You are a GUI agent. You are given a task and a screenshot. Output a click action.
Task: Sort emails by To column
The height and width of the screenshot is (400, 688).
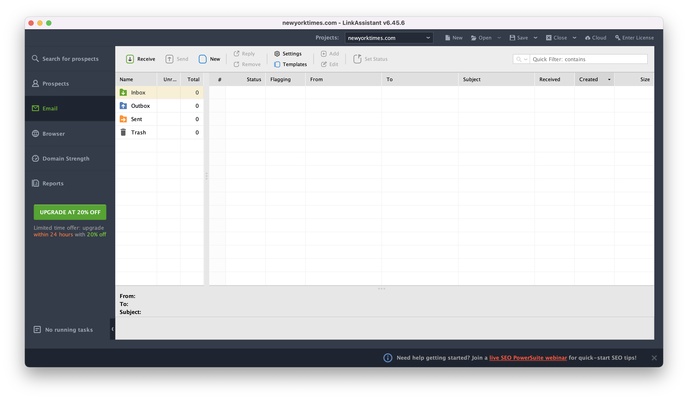coord(420,79)
